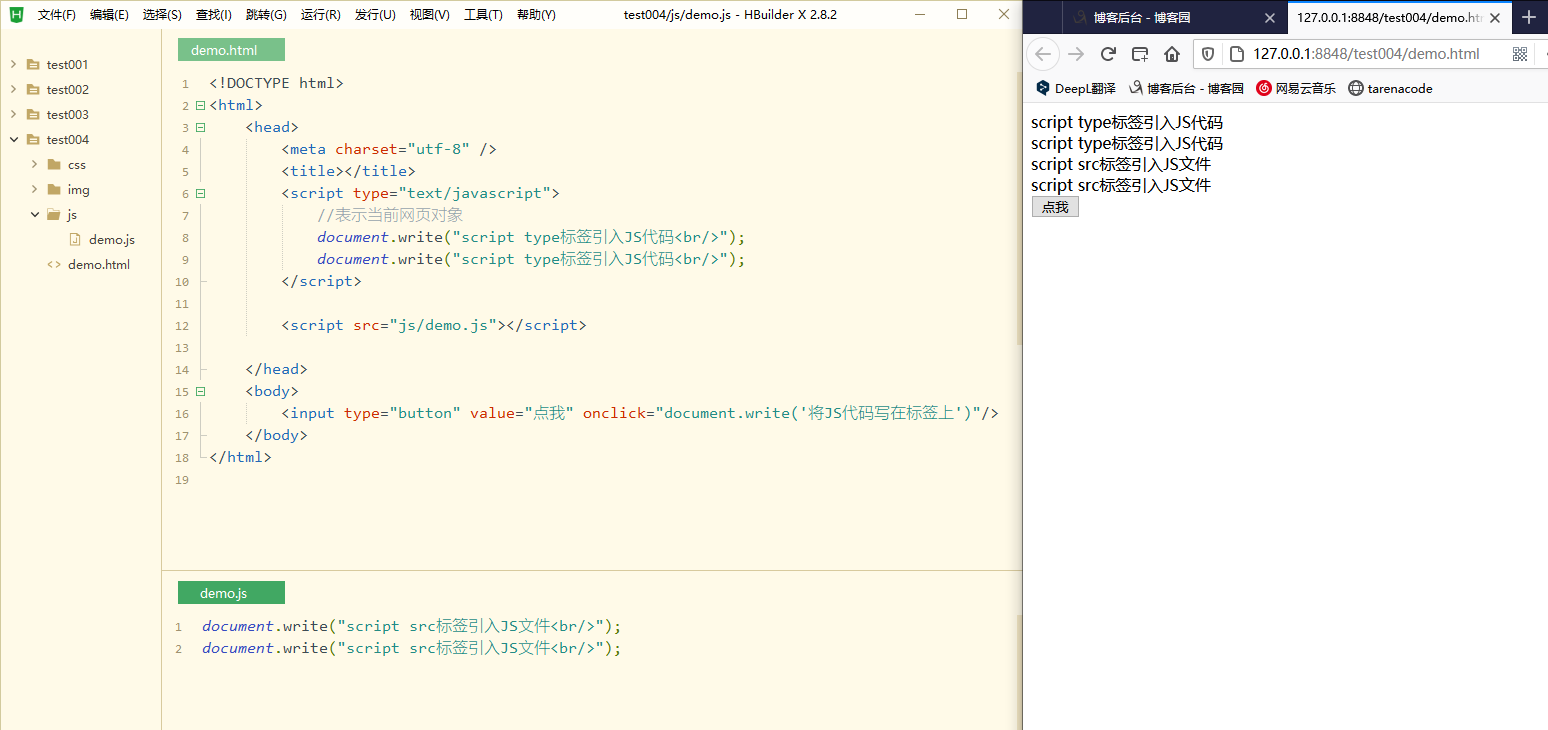Click the 网易云音乐 bookmark icon
1548x730 pixels.
(x=1264, y=88)
